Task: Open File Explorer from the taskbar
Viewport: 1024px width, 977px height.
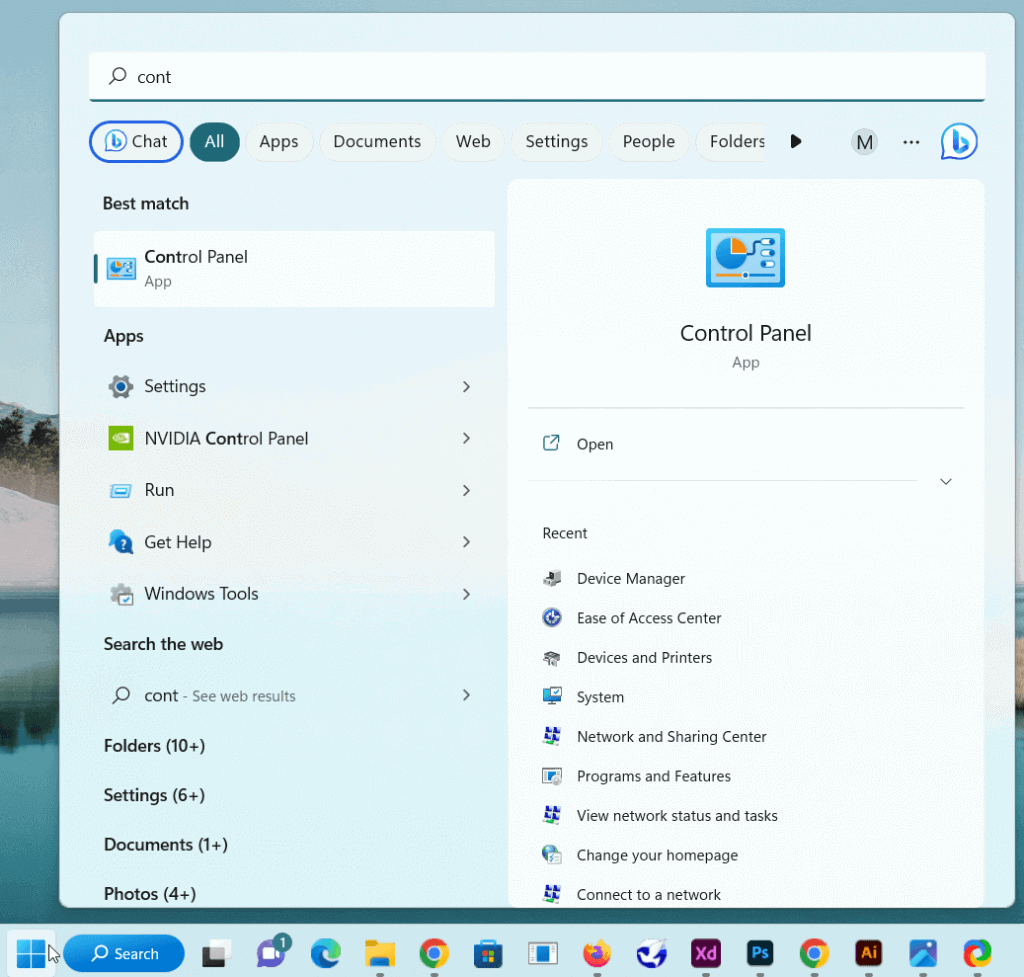Action: point(380,954)
